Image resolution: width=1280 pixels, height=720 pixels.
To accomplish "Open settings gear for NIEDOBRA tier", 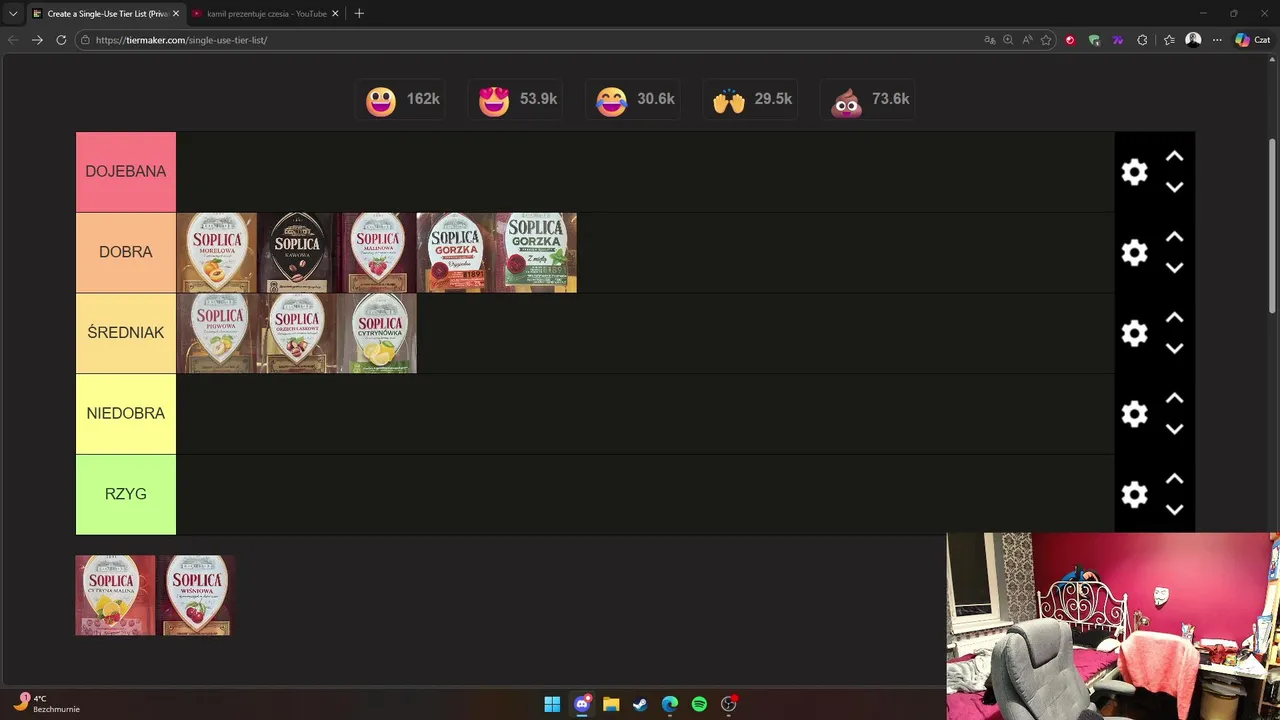I will point(1134,414).
